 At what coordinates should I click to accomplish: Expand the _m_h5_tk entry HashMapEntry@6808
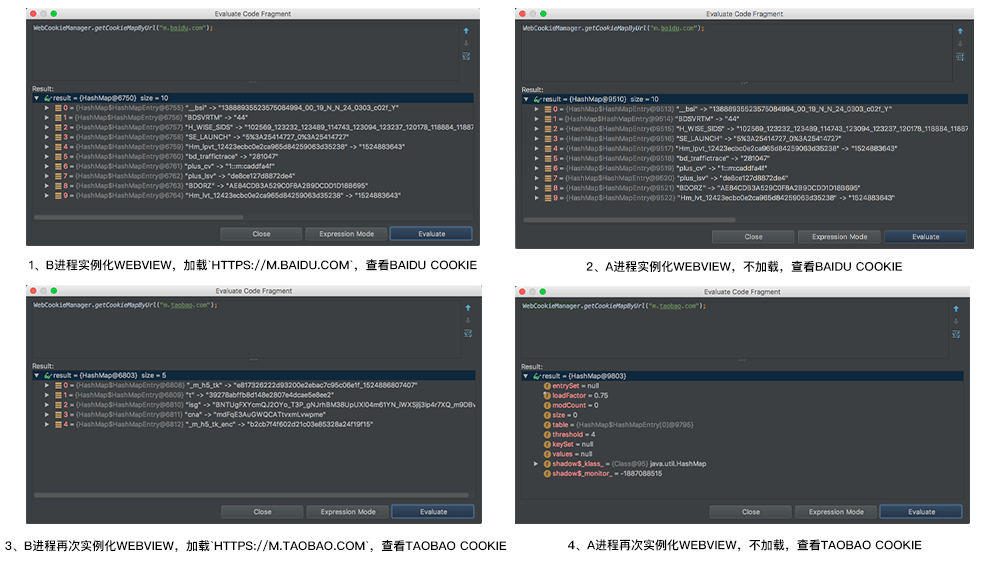click(47, 385)
